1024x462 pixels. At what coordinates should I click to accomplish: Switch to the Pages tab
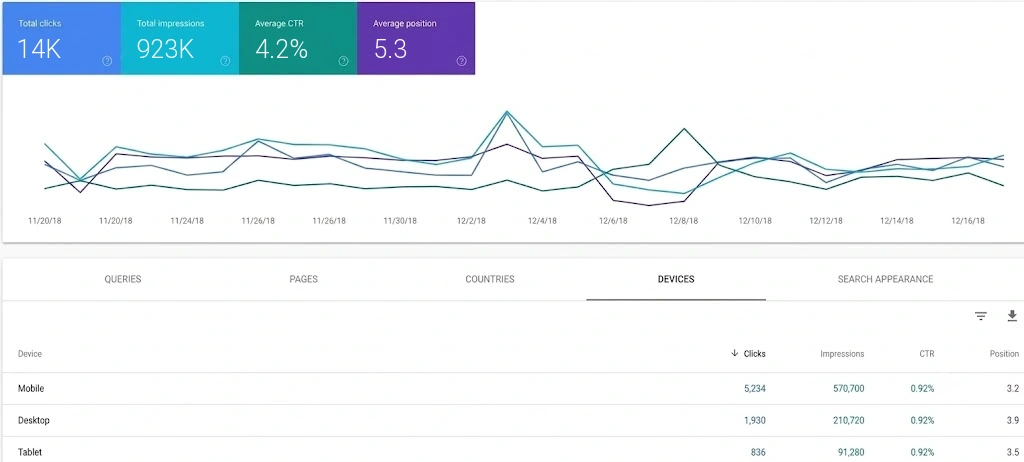[x=304, y=279]
